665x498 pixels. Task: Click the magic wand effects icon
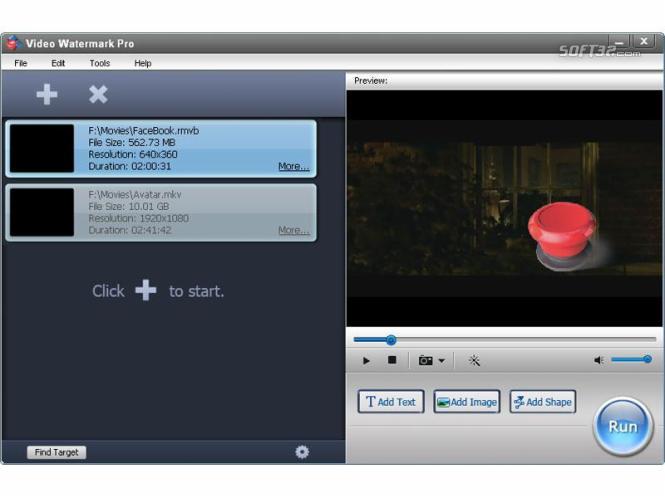point(474,361)
